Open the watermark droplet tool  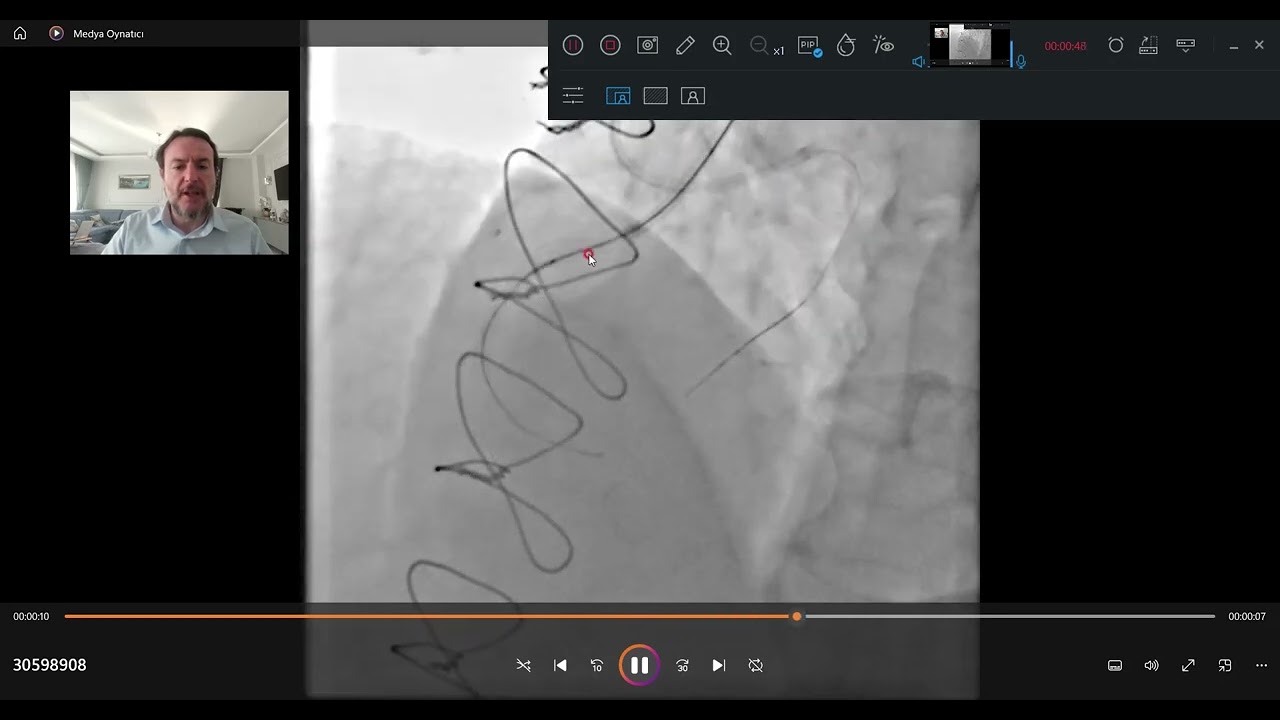(x=846, y=45)
